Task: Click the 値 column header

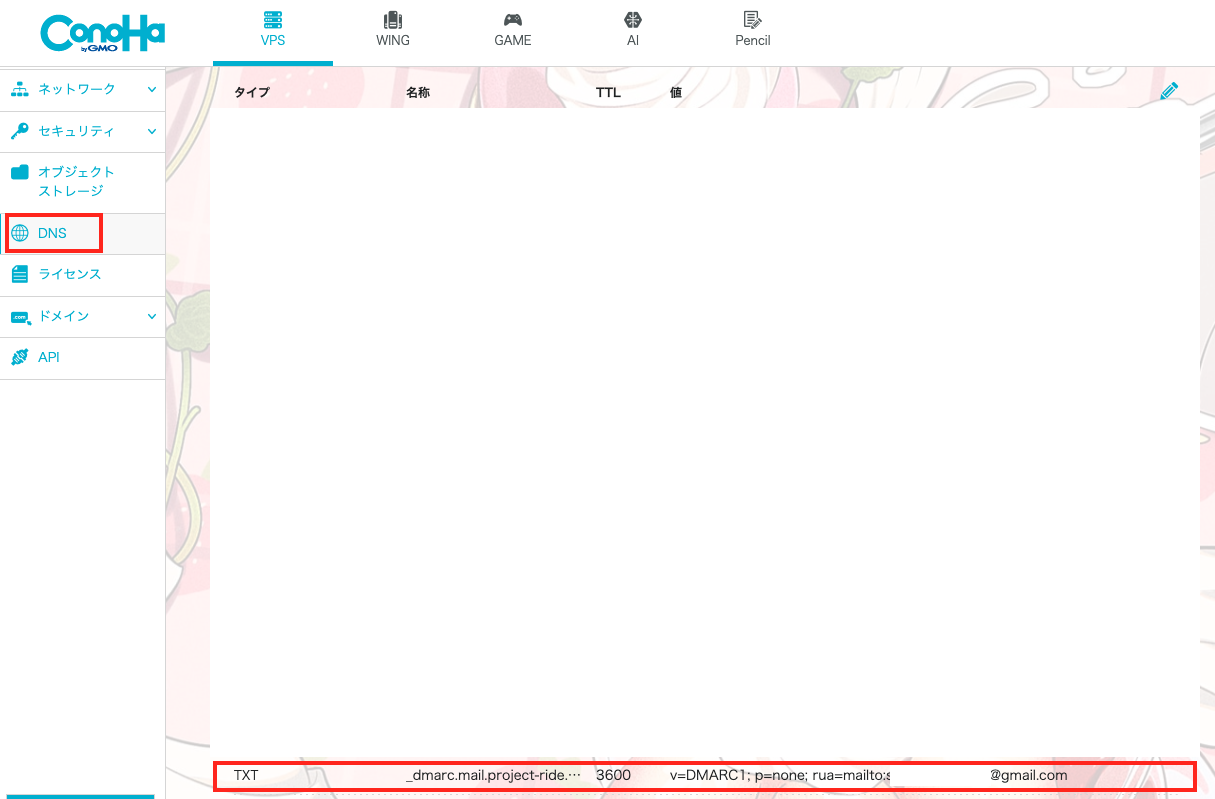Action: click(x=676, y=93)
